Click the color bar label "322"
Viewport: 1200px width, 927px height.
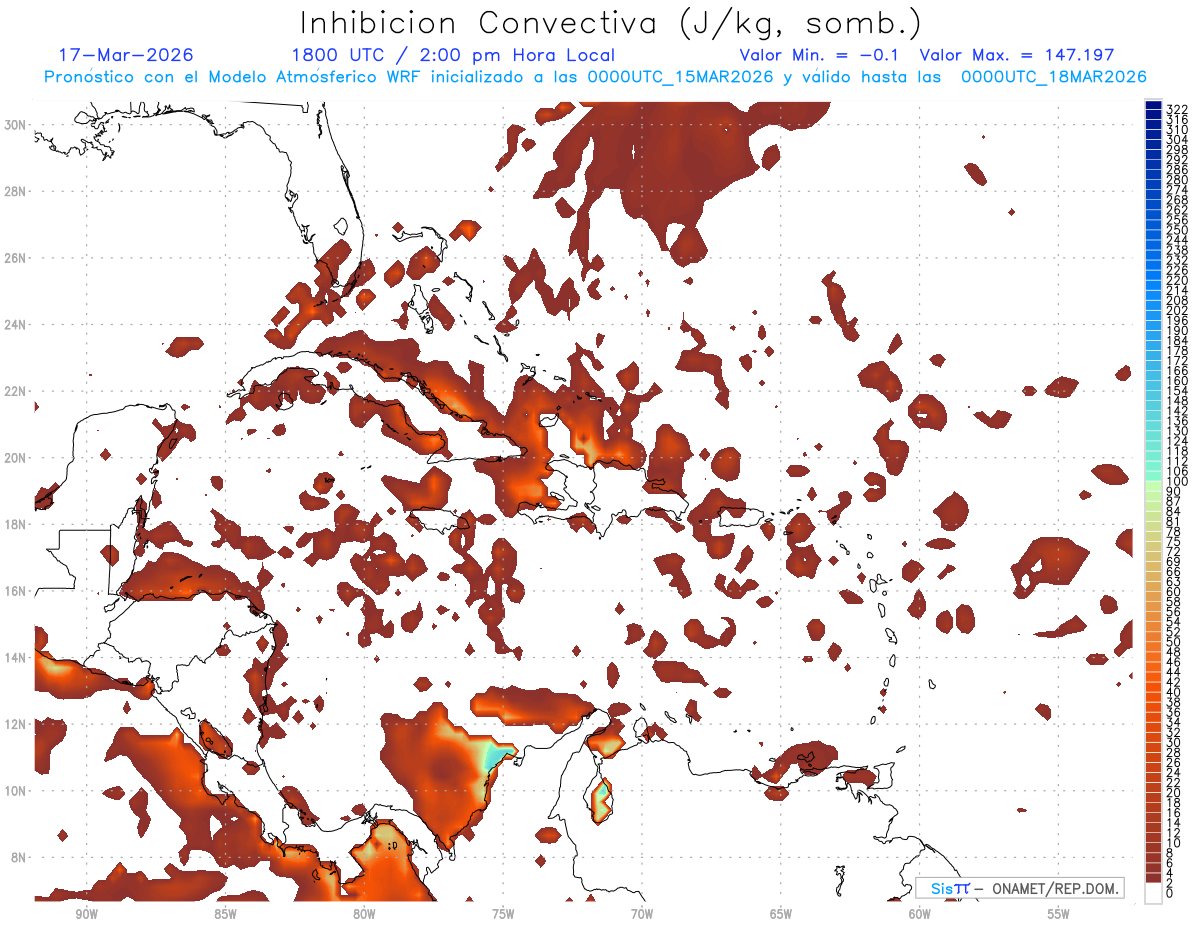1176,109
